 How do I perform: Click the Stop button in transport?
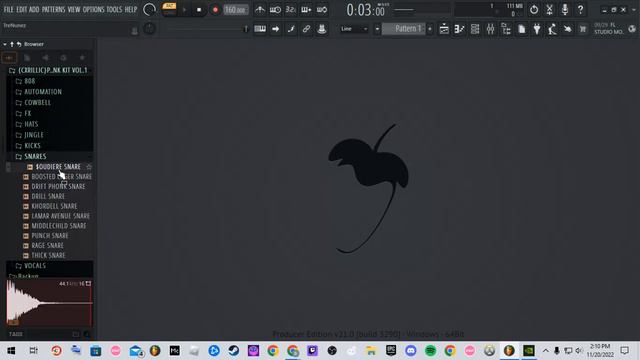(x=199, y=9)
